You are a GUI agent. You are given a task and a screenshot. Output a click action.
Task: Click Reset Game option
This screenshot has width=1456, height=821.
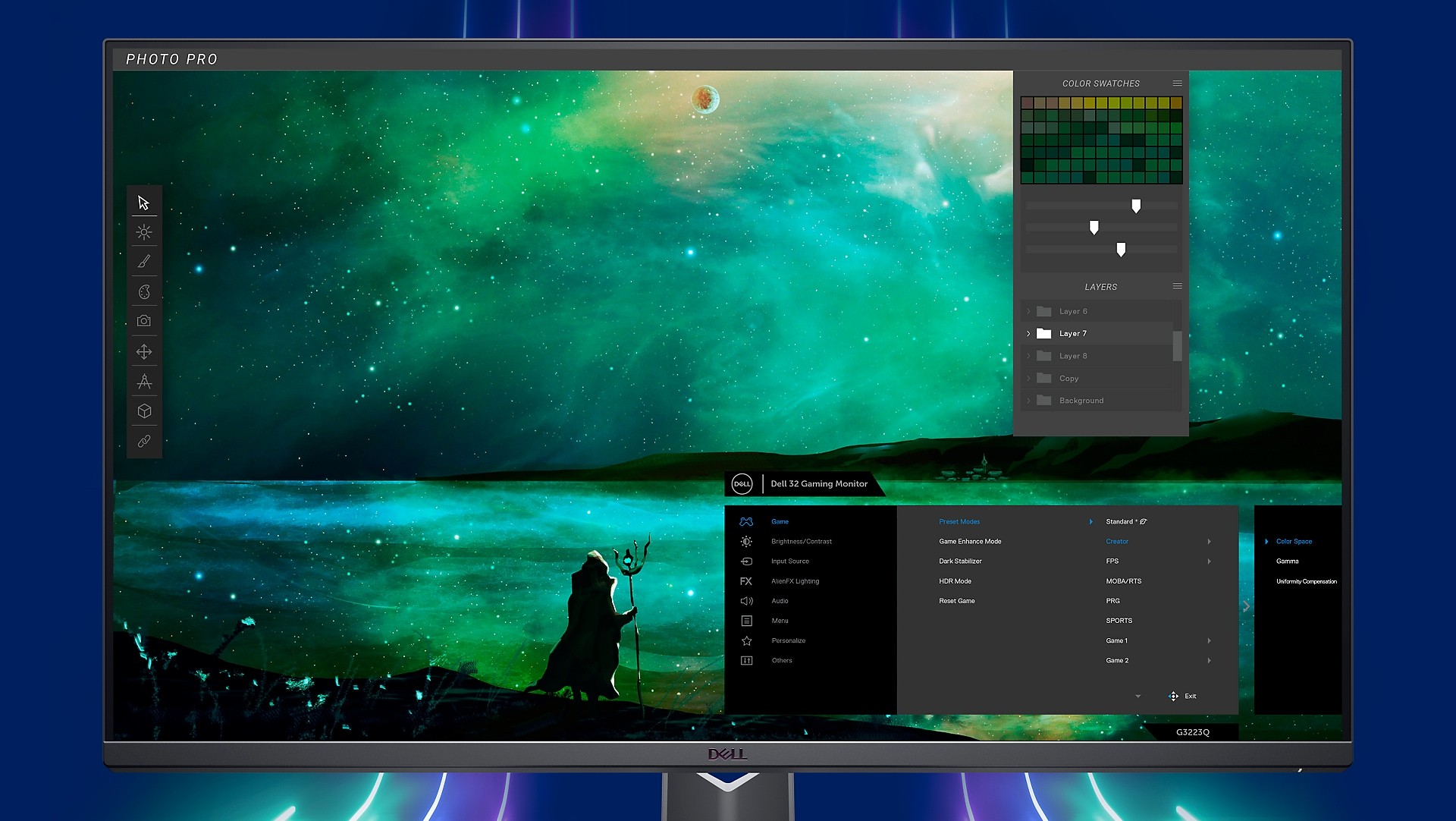coord(956,601)
